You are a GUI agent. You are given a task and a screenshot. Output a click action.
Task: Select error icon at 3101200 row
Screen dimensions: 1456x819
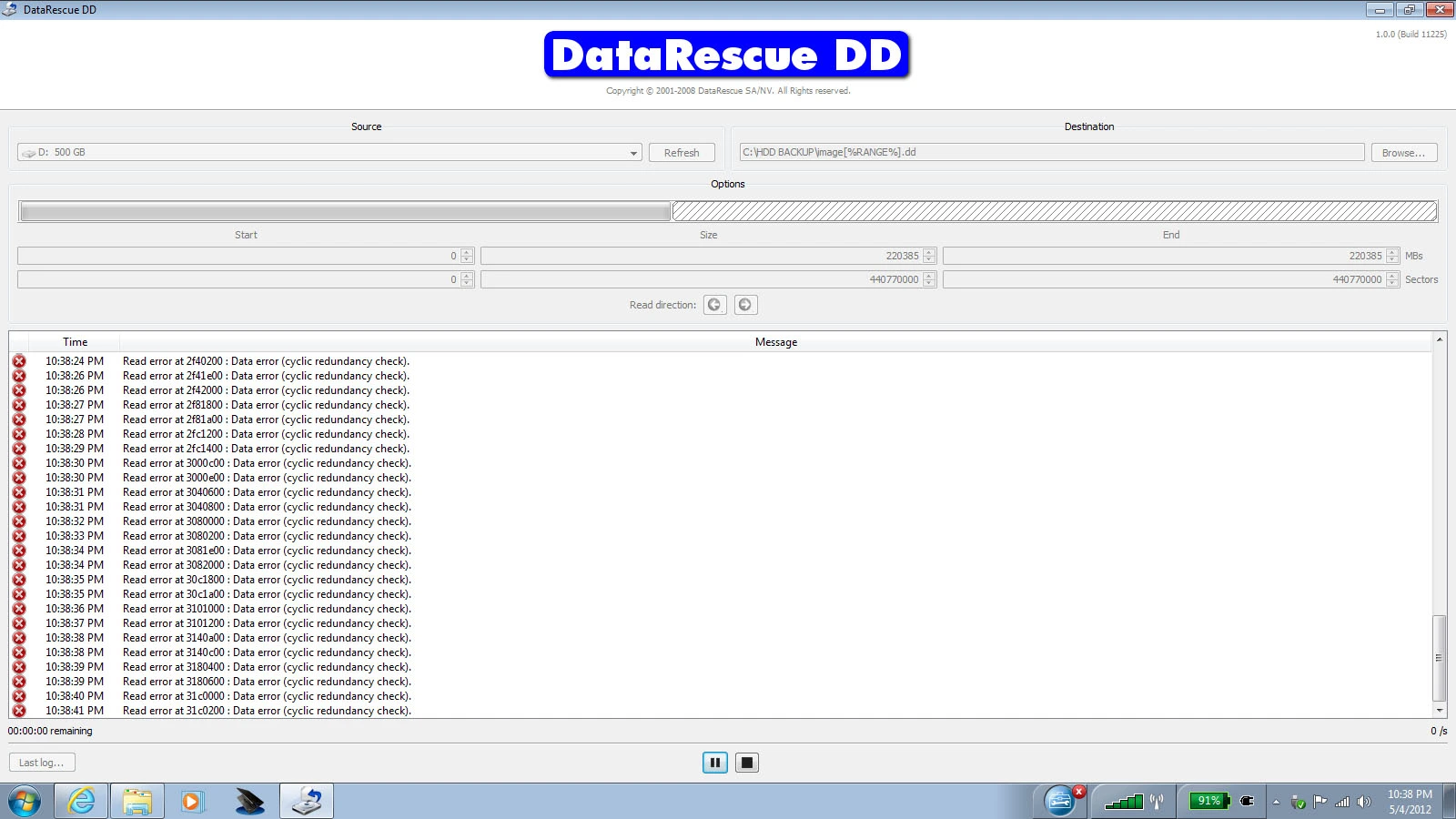tap(19, 623)
